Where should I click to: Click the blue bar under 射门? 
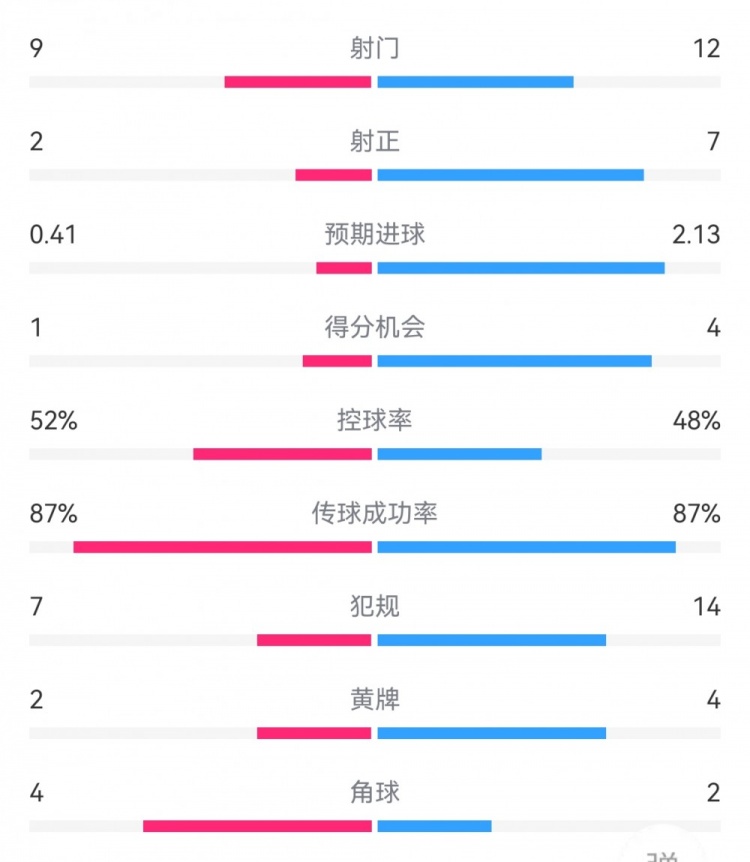pyautogui.click(x=475, y=82)
